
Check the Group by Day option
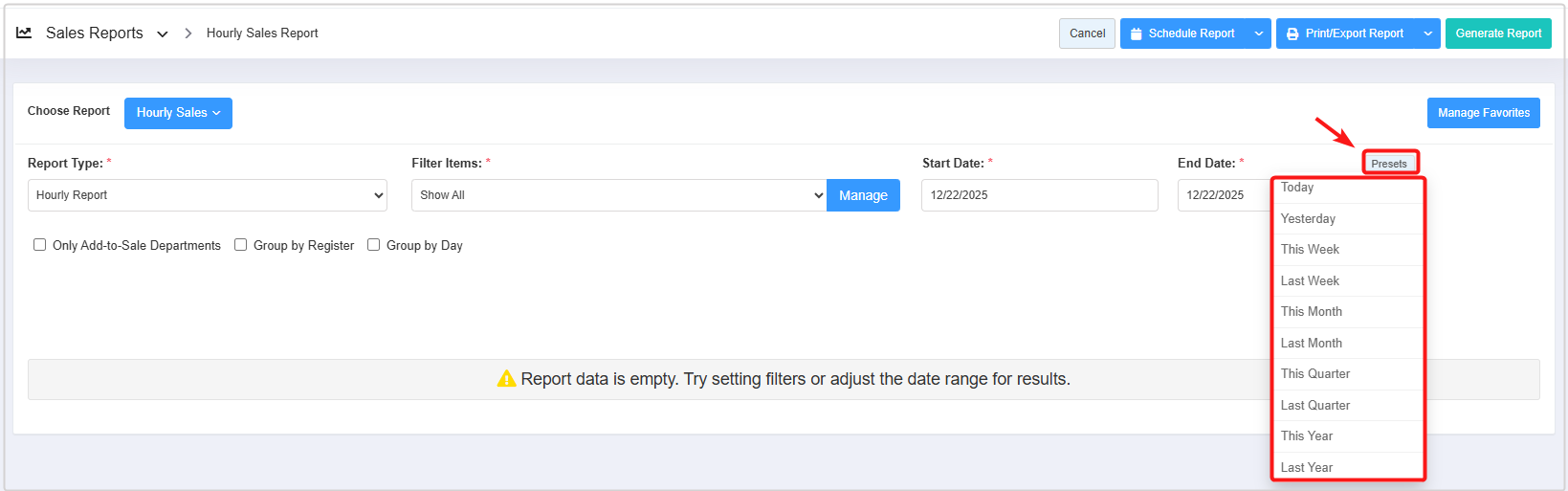374,245
